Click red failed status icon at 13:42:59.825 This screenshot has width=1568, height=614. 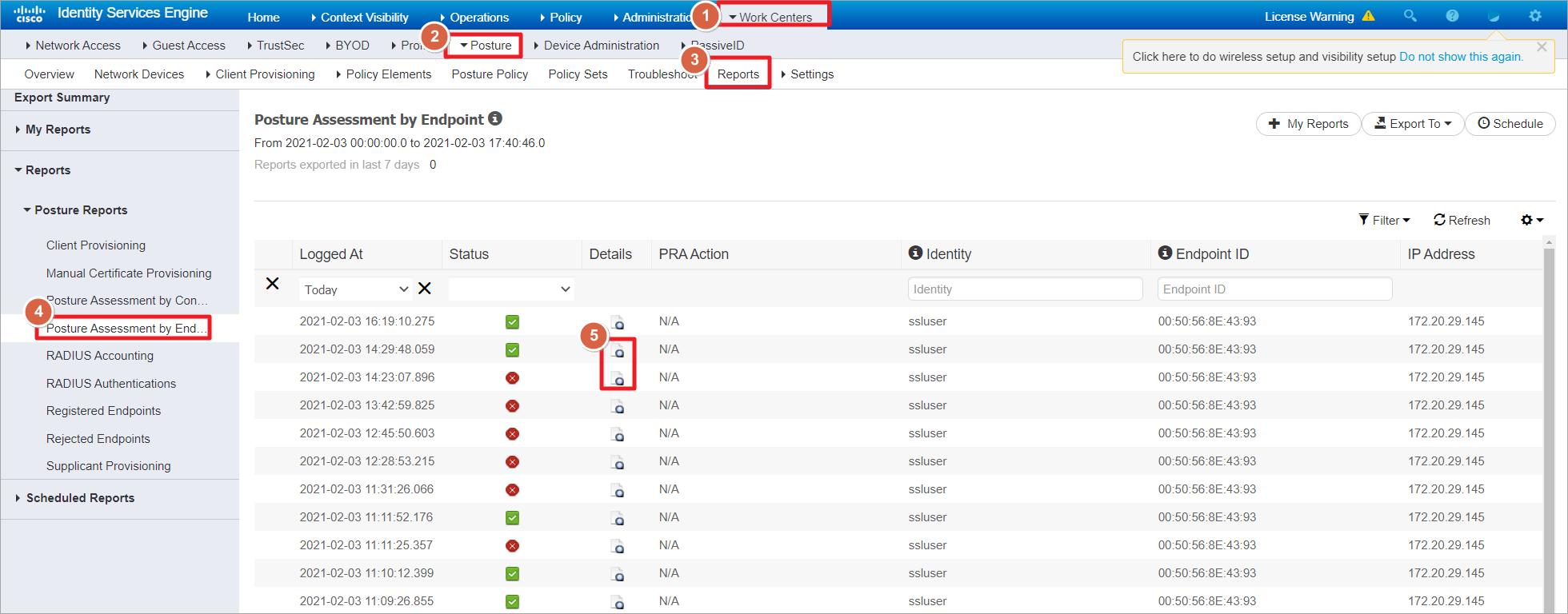tap(513, 406)
